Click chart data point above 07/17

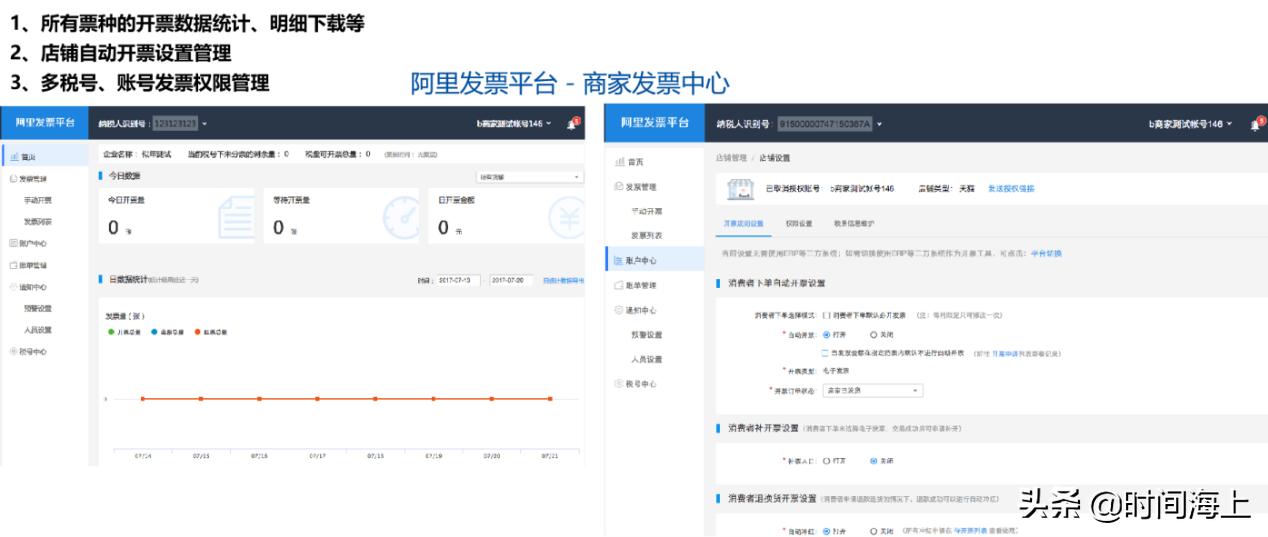pyautogui.click(x=317, y=398)
